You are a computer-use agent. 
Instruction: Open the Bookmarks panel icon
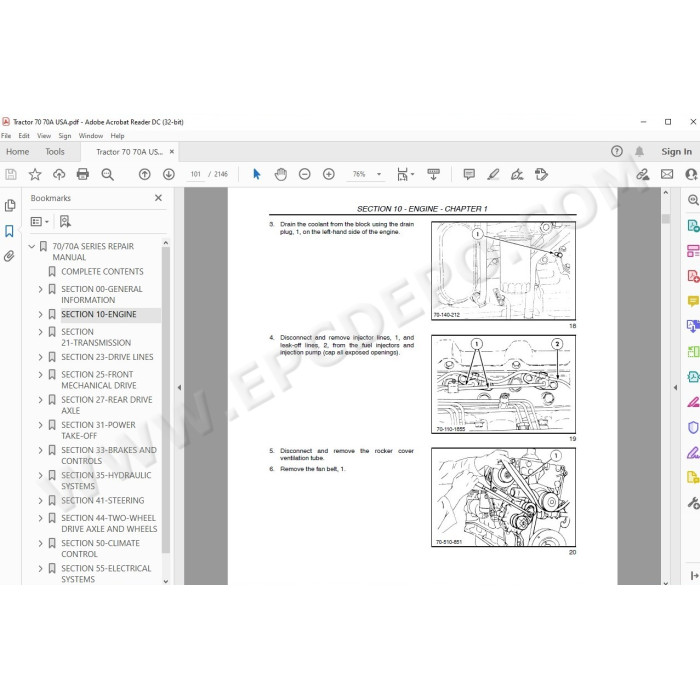click(9, 231)
